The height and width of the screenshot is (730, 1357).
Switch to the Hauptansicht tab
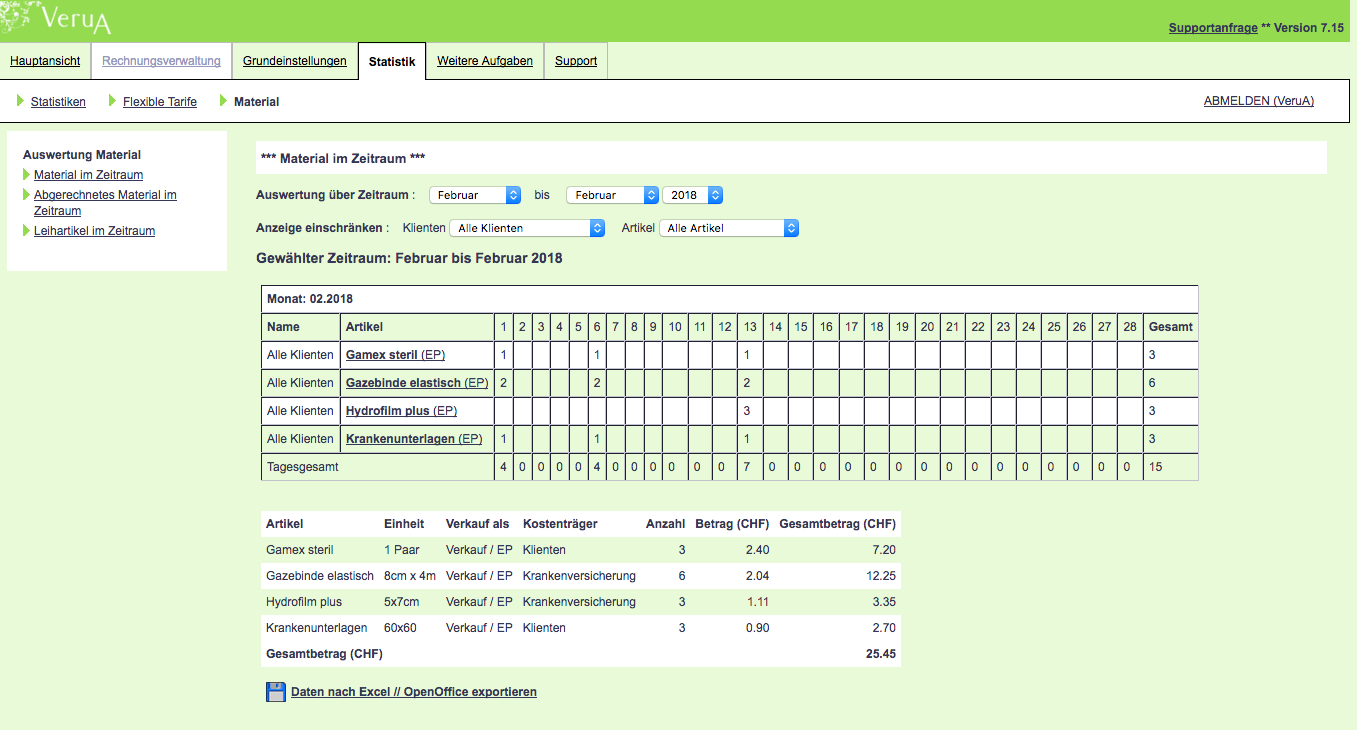click(45, 61)
